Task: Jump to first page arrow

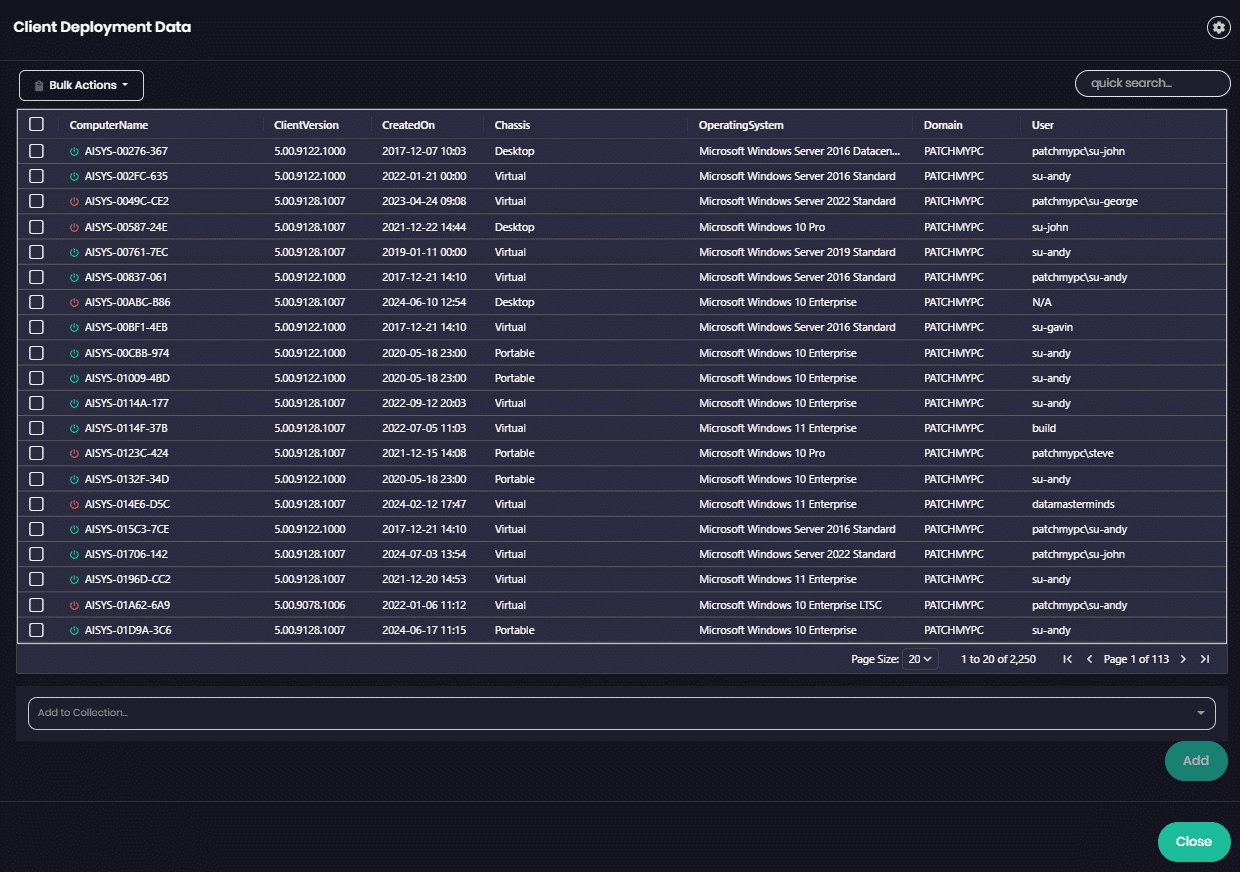Action: 1067,659
